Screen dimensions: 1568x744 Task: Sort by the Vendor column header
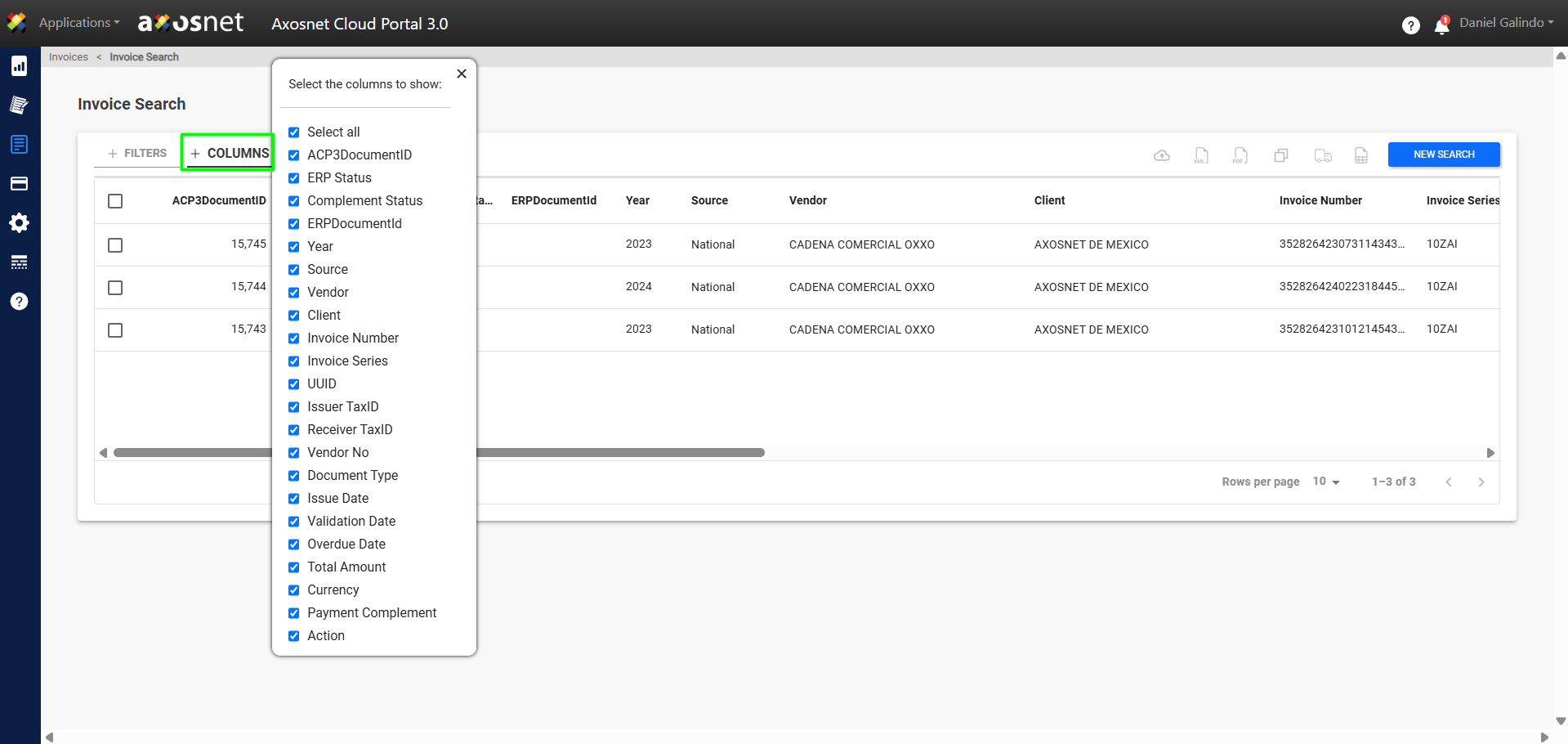[x=808, y=200]
